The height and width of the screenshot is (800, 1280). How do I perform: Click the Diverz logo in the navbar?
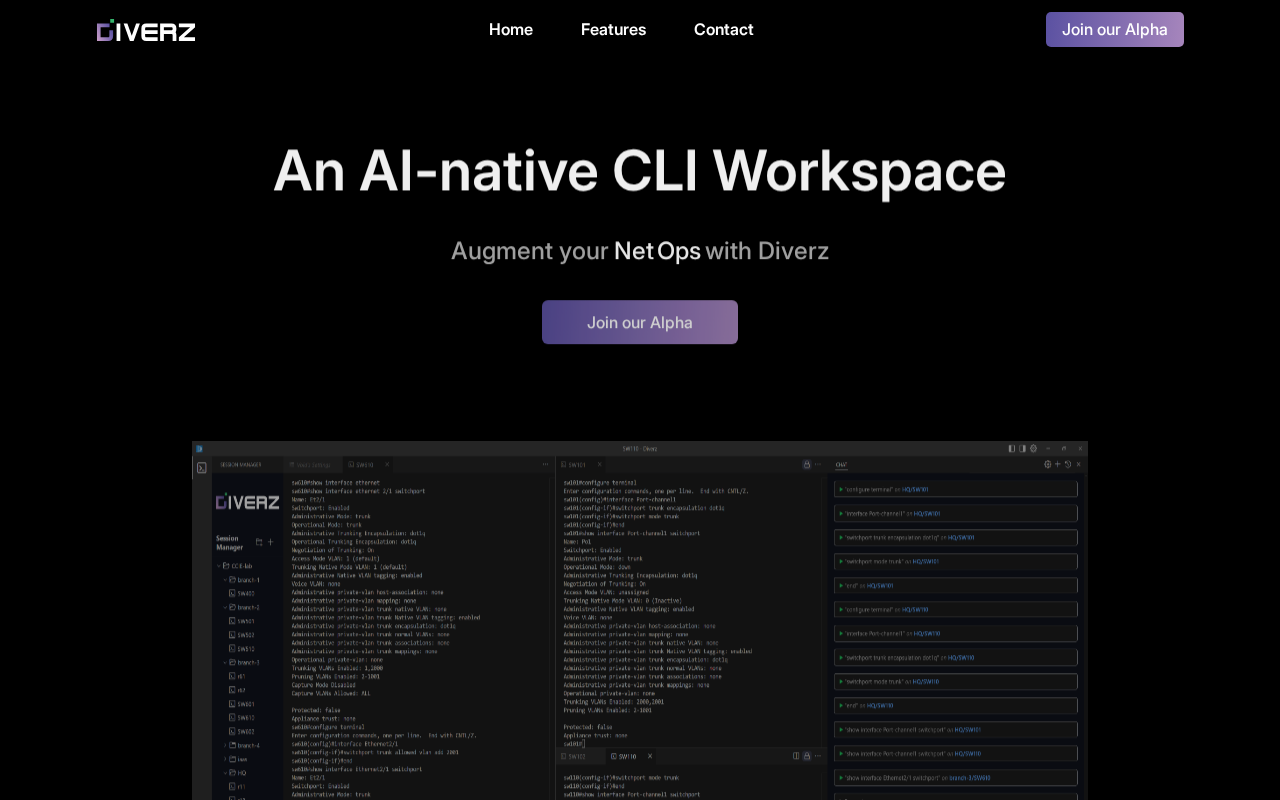coord(146,31)
